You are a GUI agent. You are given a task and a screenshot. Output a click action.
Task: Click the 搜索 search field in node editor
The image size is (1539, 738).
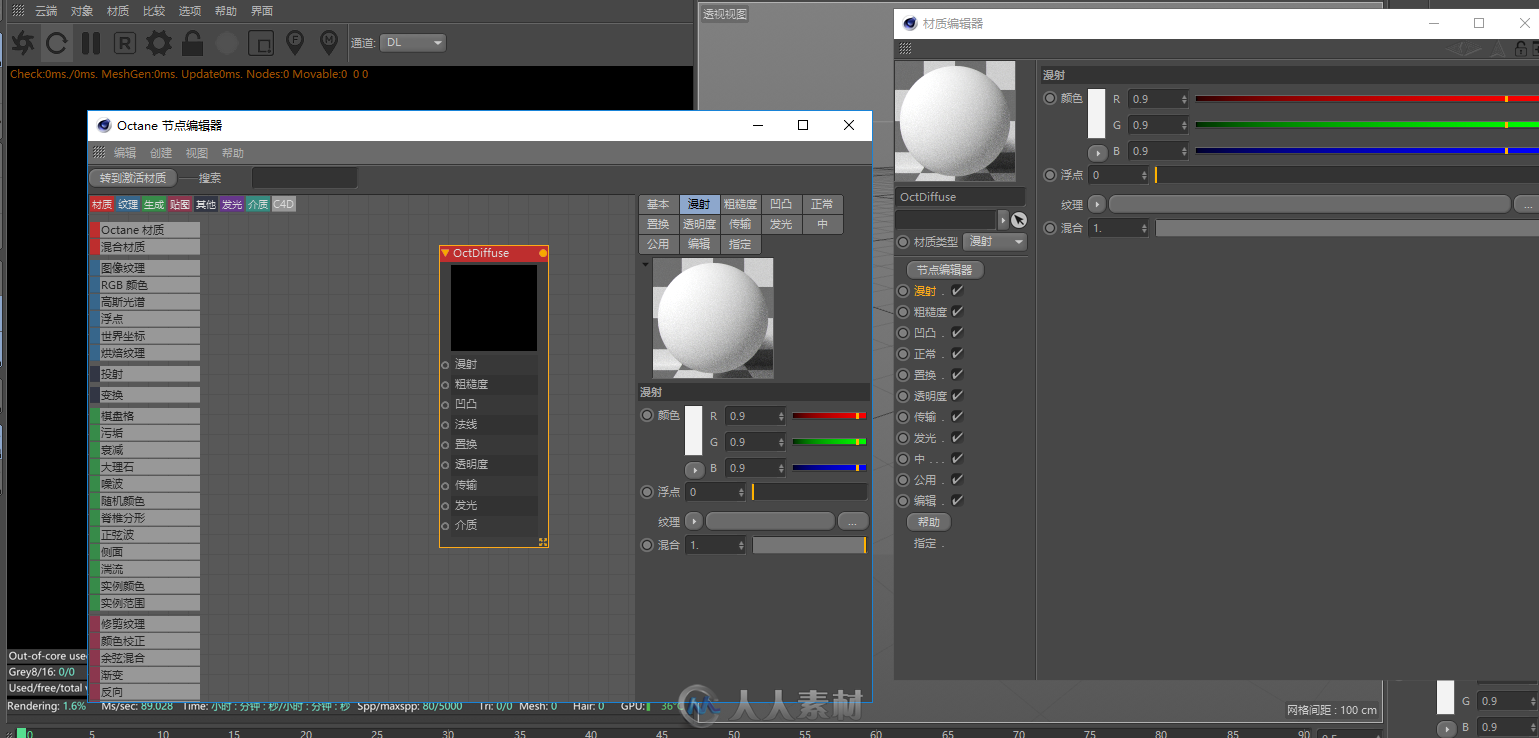(x=304, y=178)
